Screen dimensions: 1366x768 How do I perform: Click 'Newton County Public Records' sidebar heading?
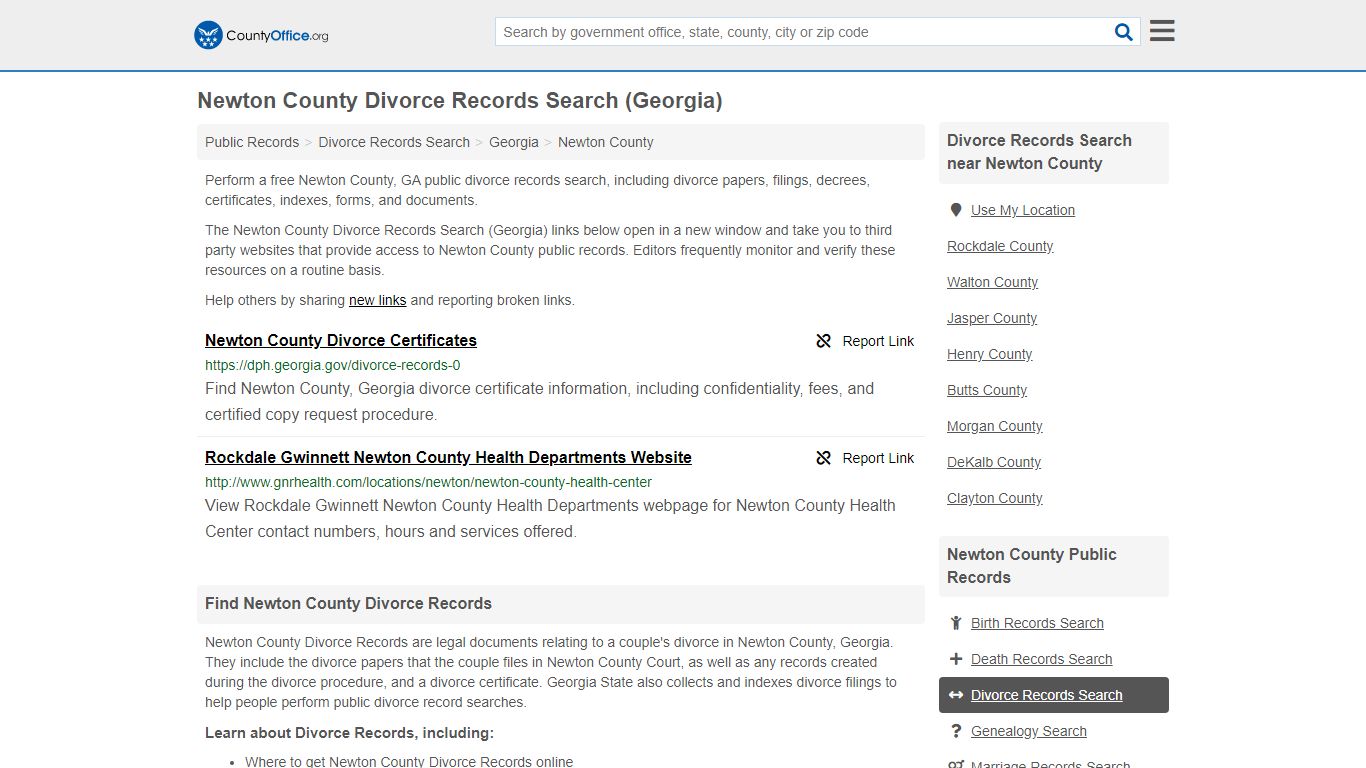(1031, 566)
